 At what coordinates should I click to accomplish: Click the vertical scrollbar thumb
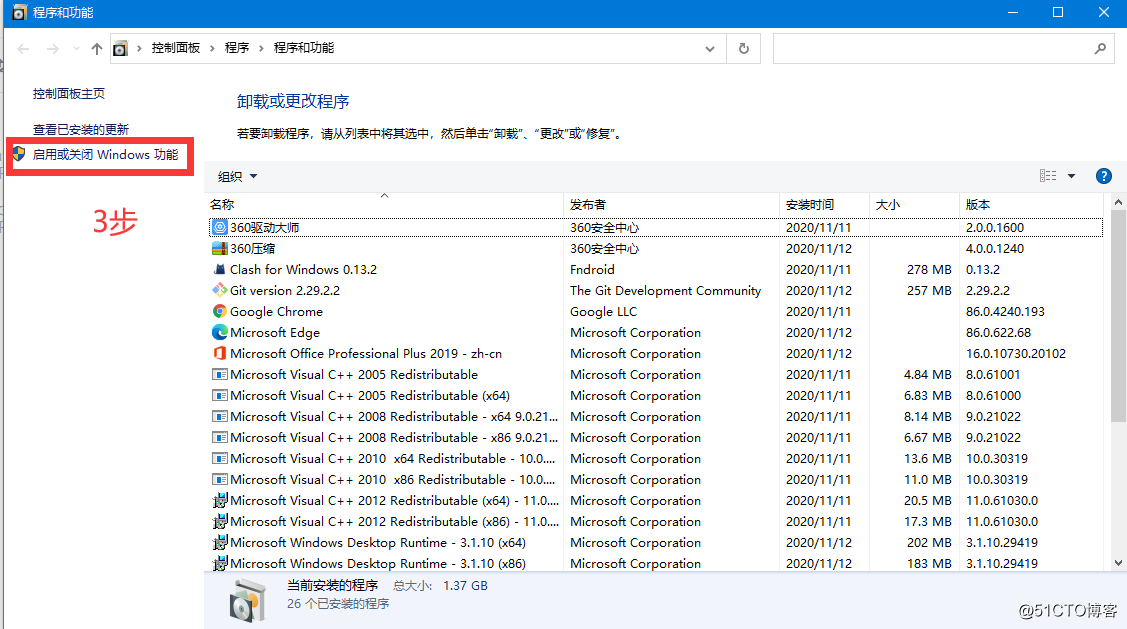(x=1118, y=316)
